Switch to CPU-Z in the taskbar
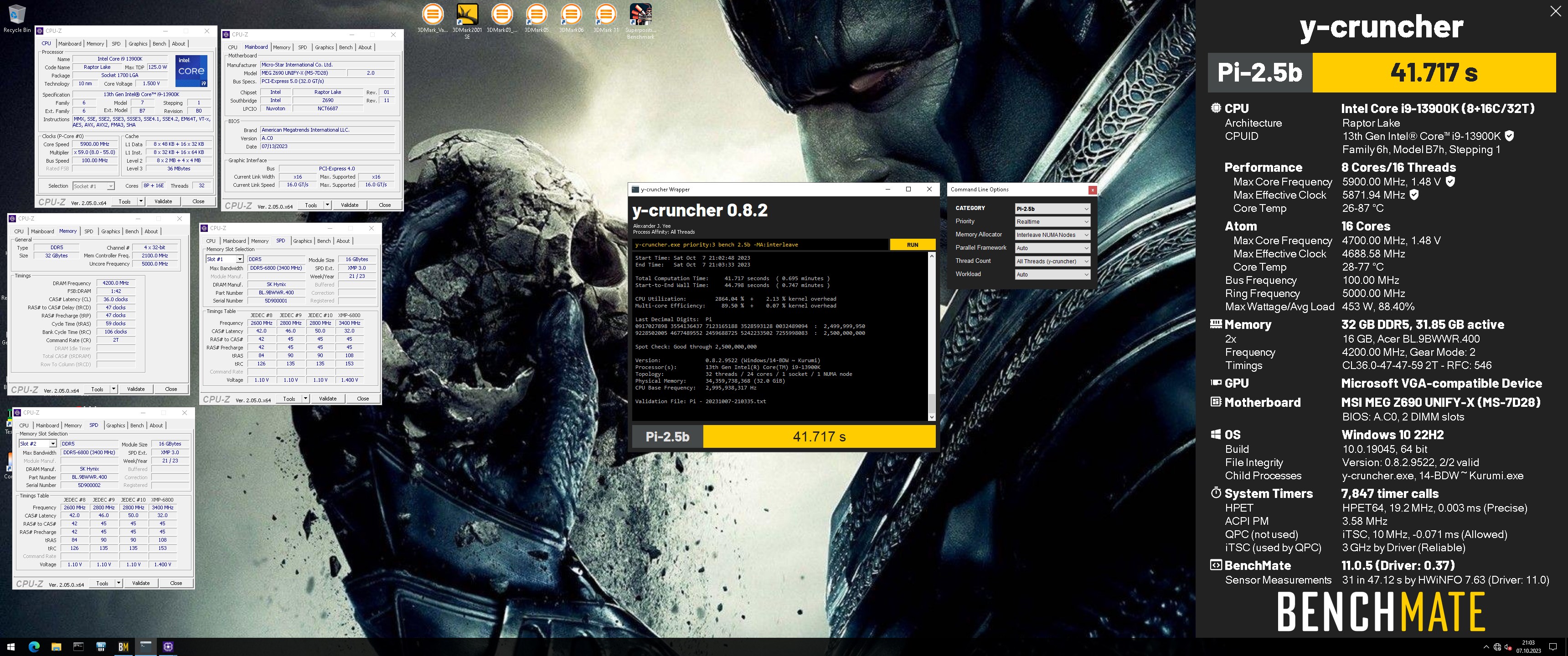The width and height of the screenshot is (1568, 656). click(x=169, y=646)
